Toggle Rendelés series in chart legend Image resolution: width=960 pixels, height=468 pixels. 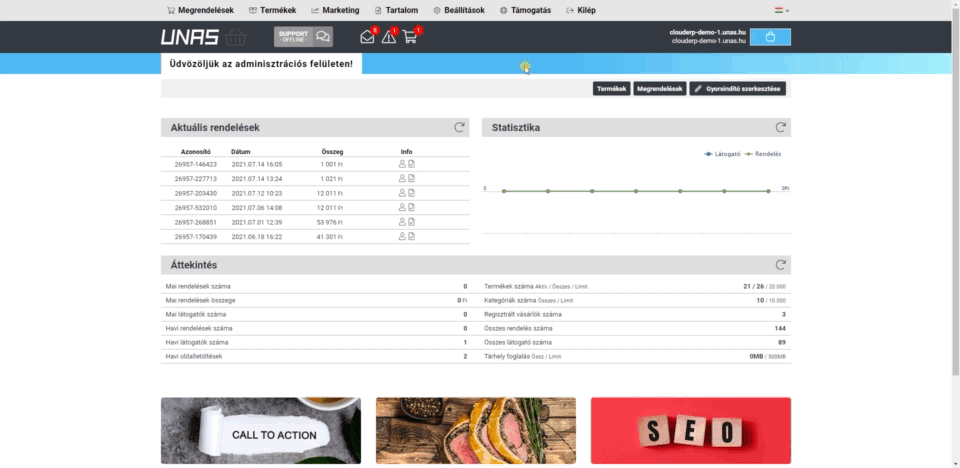coord(764,154)
